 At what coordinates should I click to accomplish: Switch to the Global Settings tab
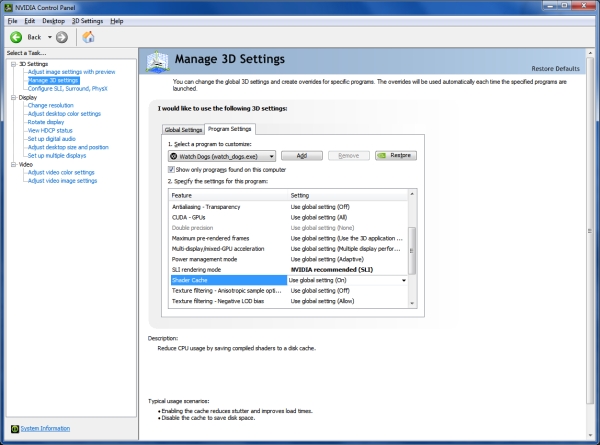(183, 129)
